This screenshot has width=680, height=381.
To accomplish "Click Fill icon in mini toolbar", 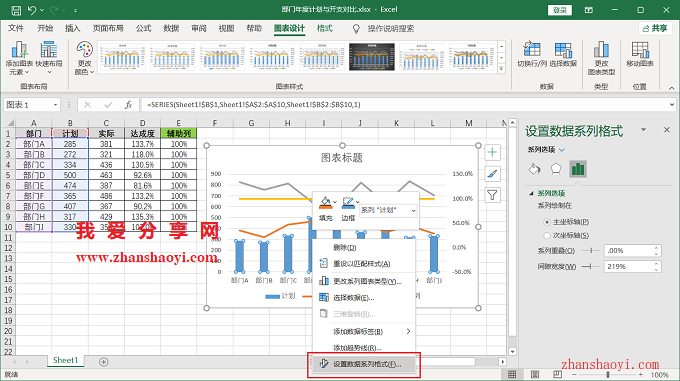I will click(325, 202).
